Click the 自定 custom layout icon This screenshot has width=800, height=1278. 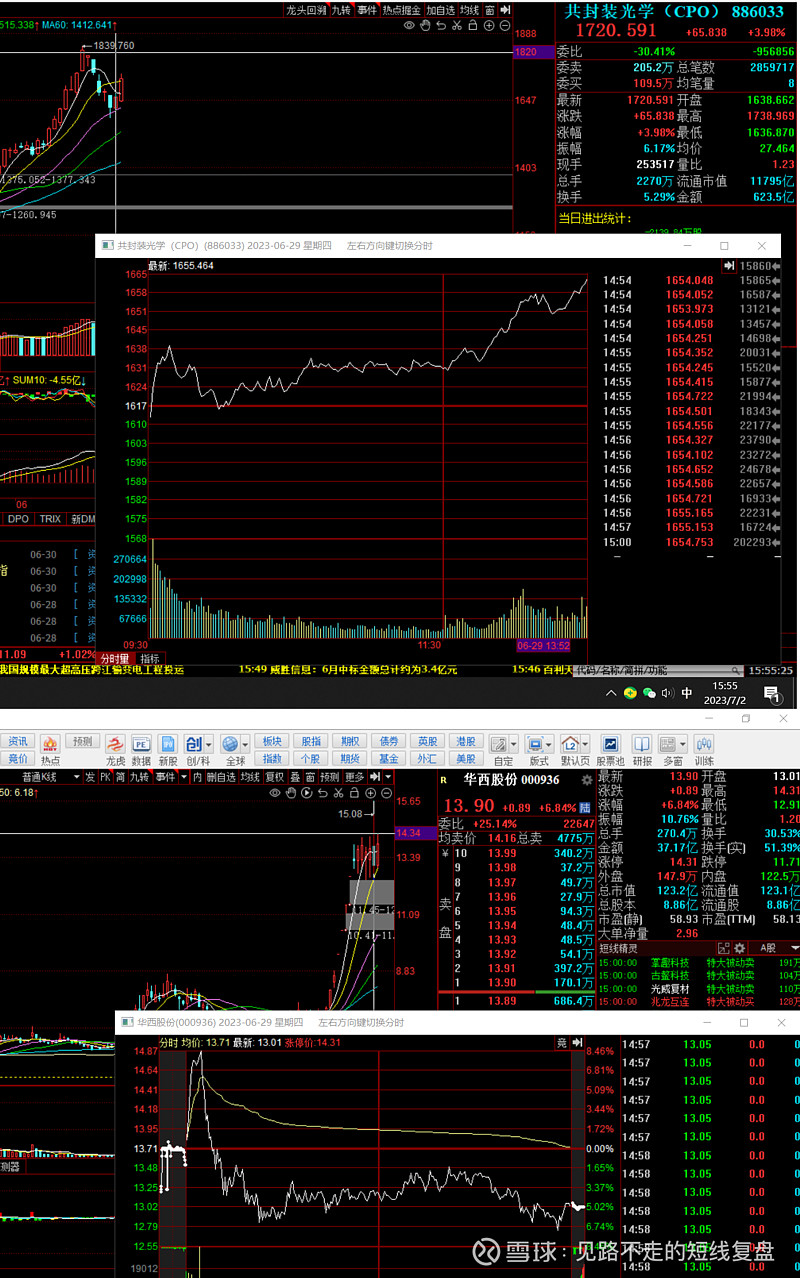click(x=501, y=744)
